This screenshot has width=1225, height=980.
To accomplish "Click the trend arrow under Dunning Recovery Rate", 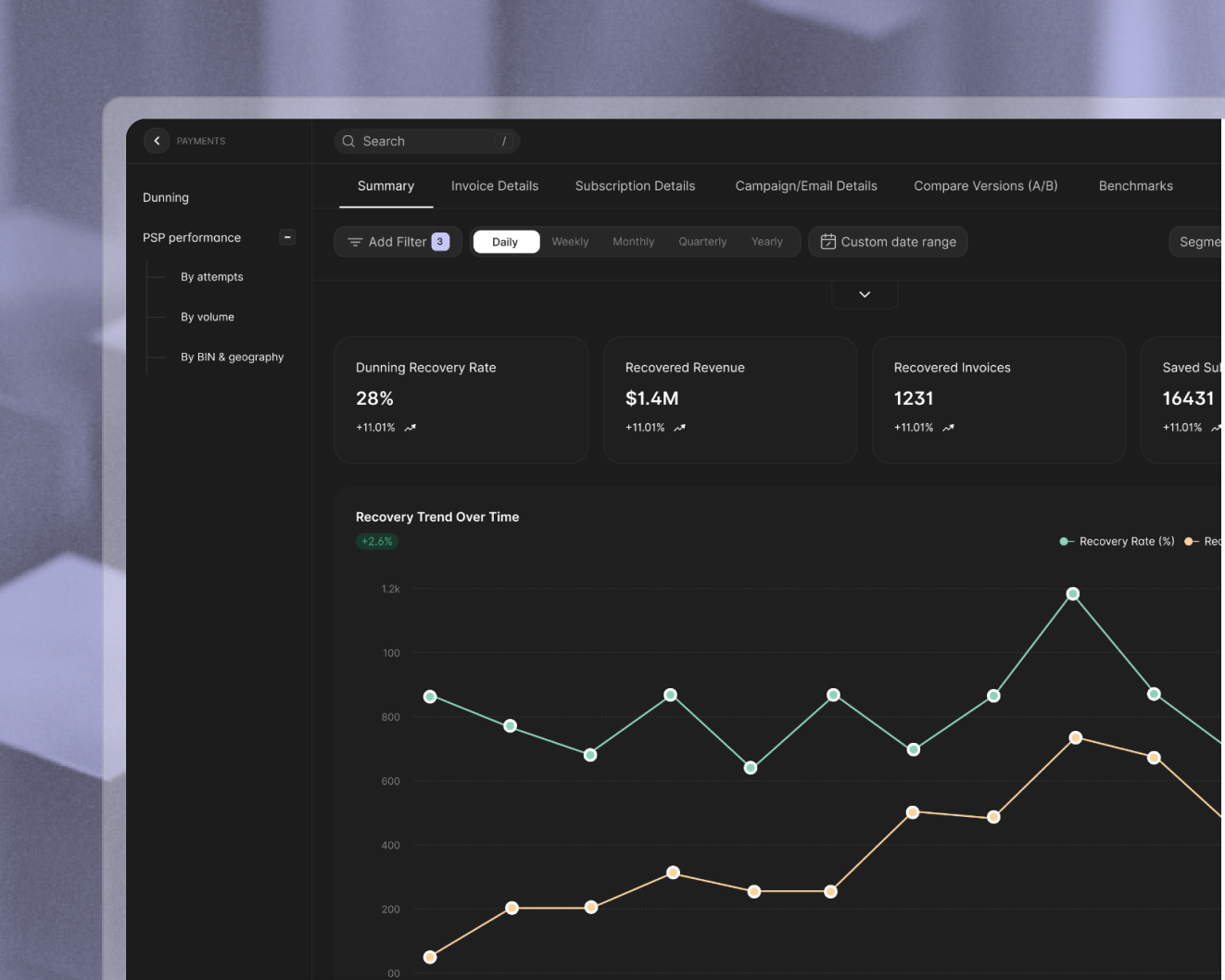I will [410, 428].
